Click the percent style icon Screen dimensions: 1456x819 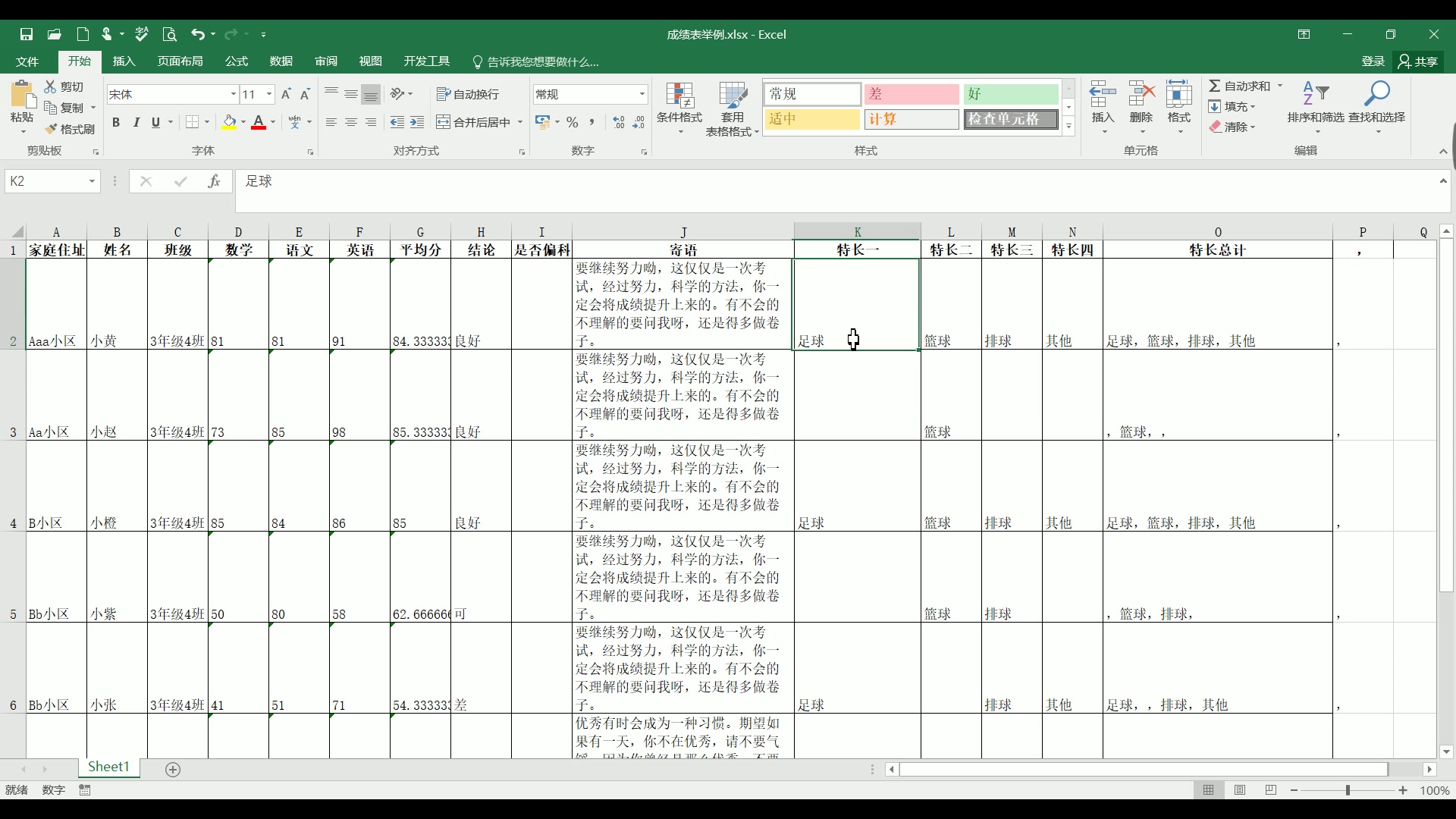coord(573,122)
